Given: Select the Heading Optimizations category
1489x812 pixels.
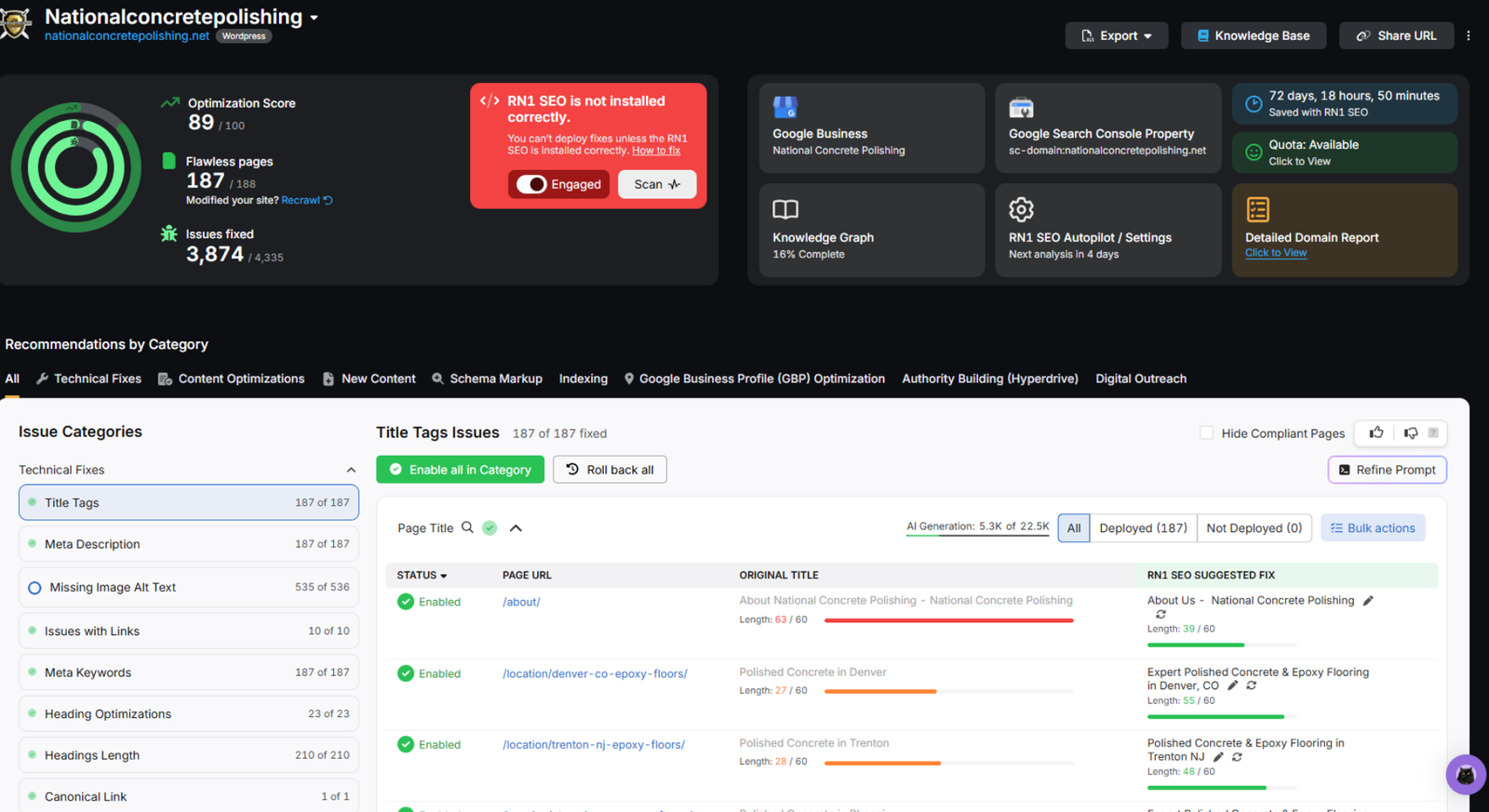Looking at the screenshot, I should click(x=189, y=713).
